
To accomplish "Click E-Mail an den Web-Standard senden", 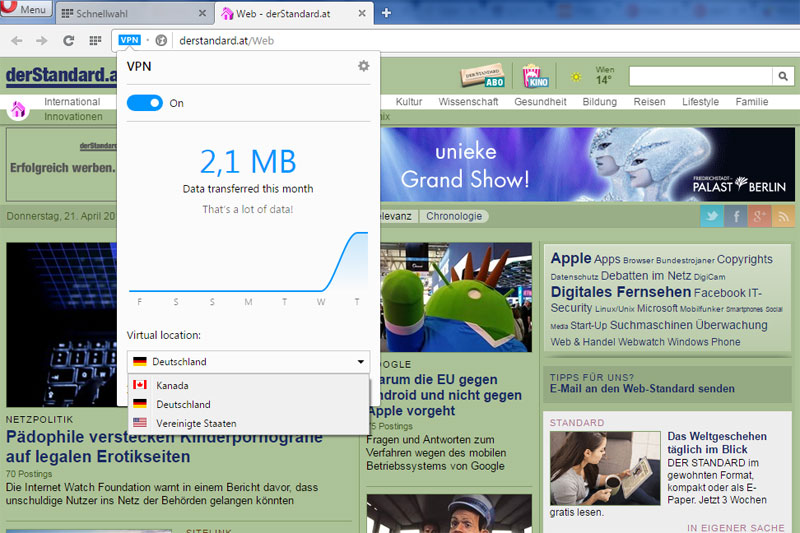I will (642, 389).
